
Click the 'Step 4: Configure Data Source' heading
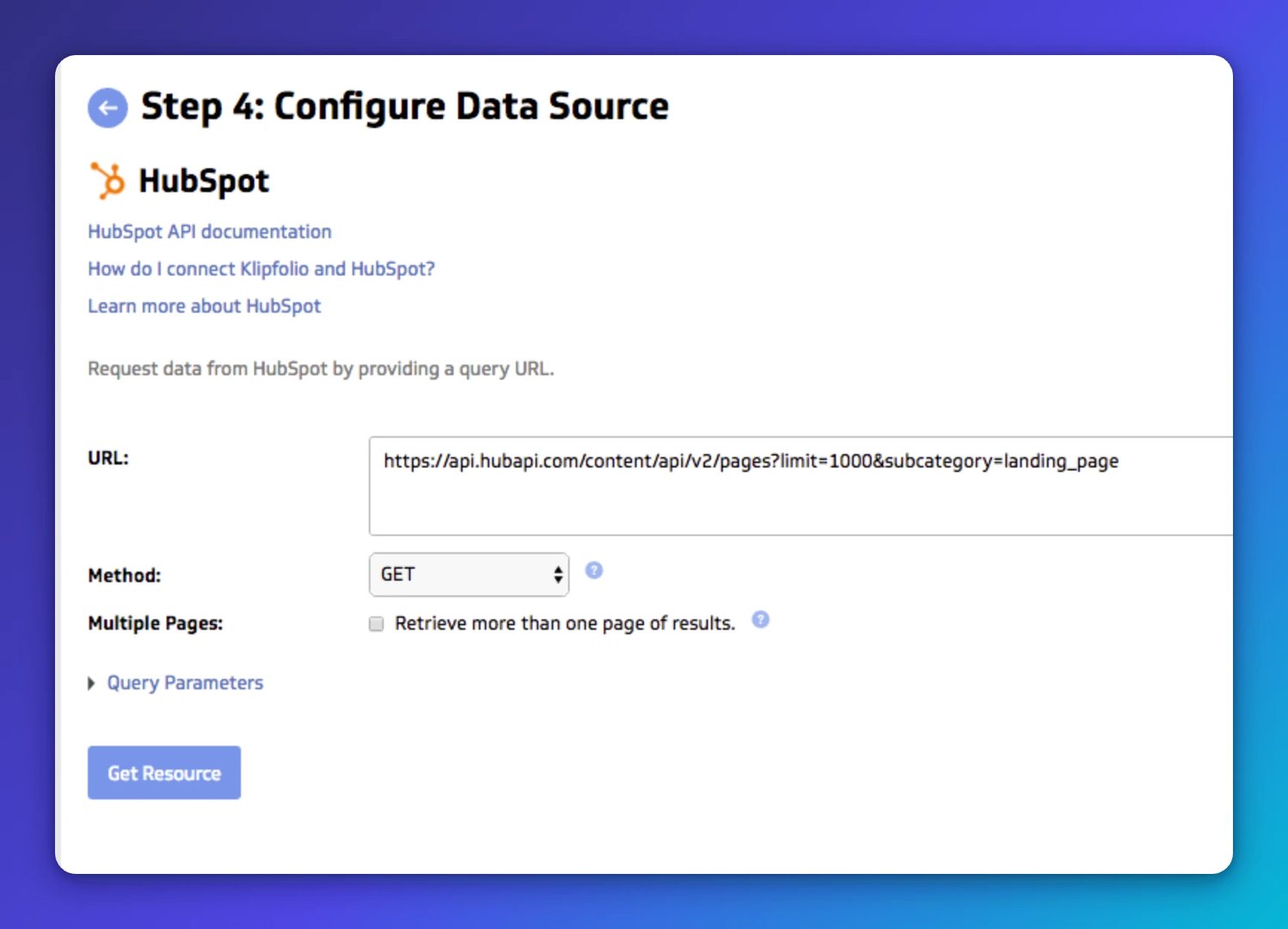coord(405,107)
